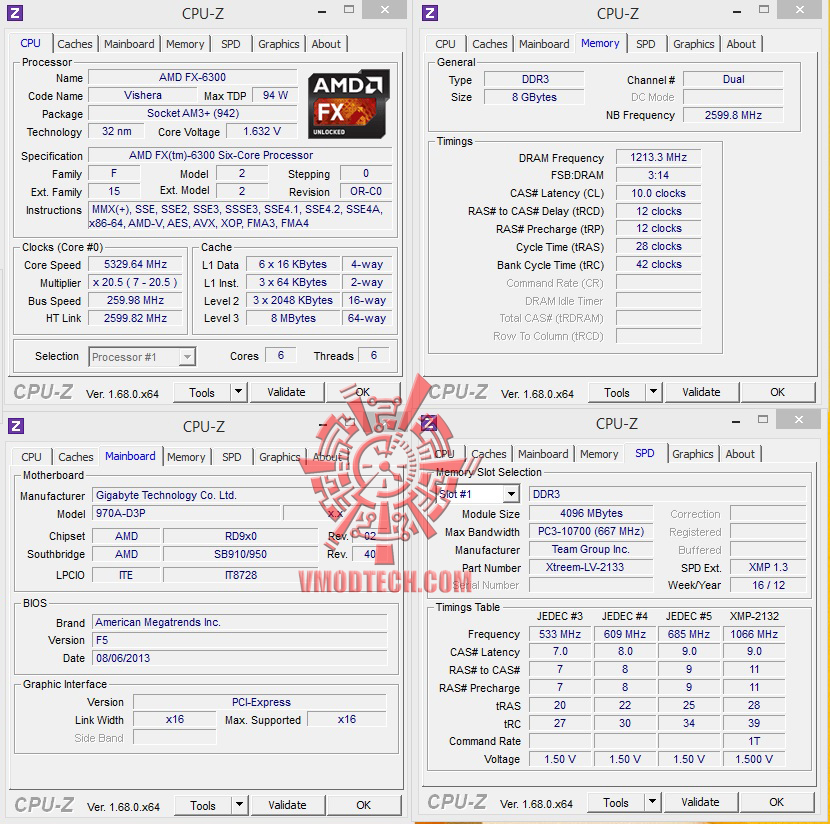
Task: Open About tab in top-right Memory window
Action: [x=741, y=44]
